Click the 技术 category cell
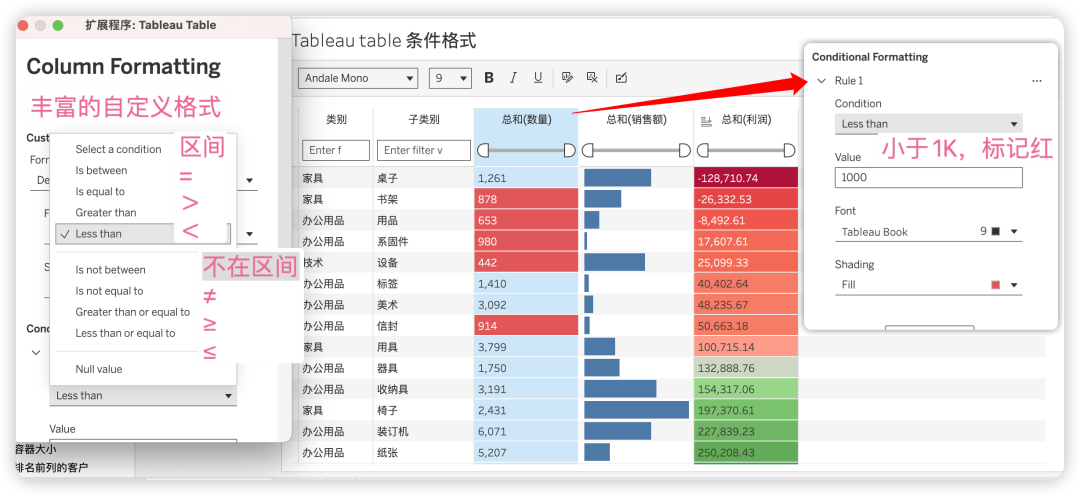The height and width of the screenshot is (496, 1080). (x=336, y=263)
